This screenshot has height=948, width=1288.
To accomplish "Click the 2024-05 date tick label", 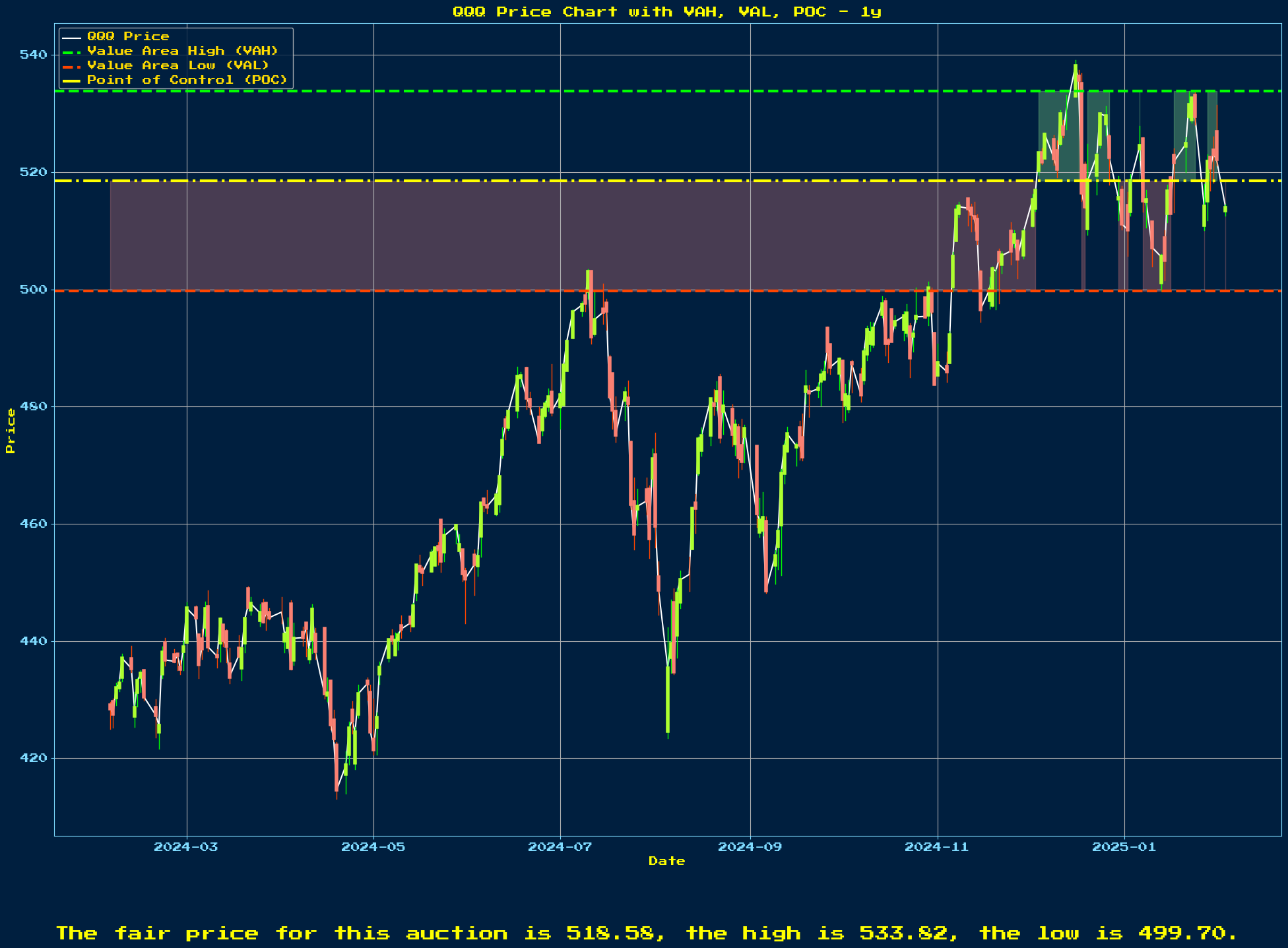I will click(x=373, y=846).
